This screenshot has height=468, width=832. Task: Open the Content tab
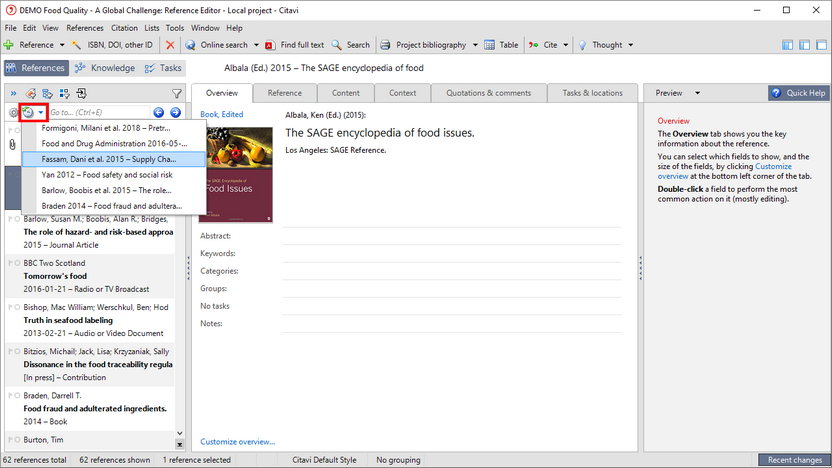(345, 93)
